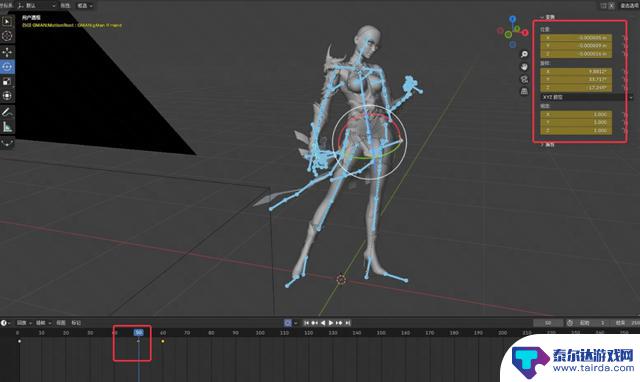640x382 pixels.
Task: Open the timeline View menu
Action: (x=61, y=323)
